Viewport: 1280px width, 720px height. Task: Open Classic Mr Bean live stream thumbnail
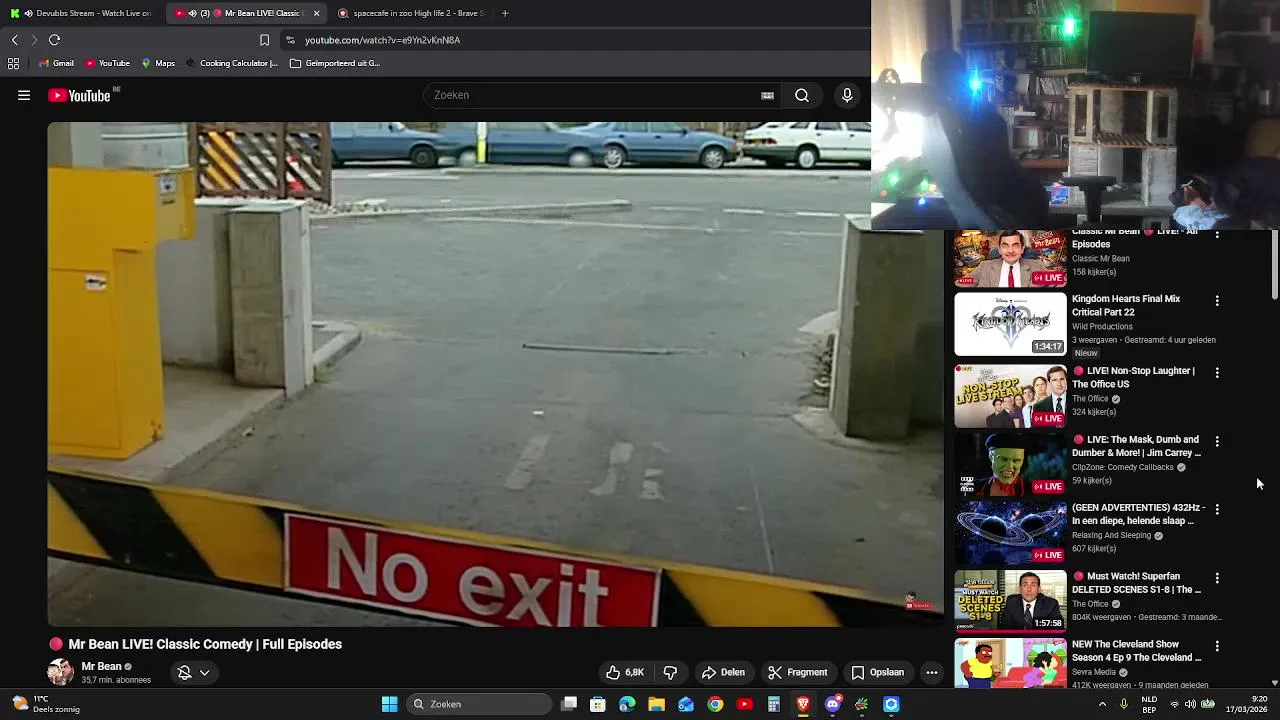[x=1010, y=258]
